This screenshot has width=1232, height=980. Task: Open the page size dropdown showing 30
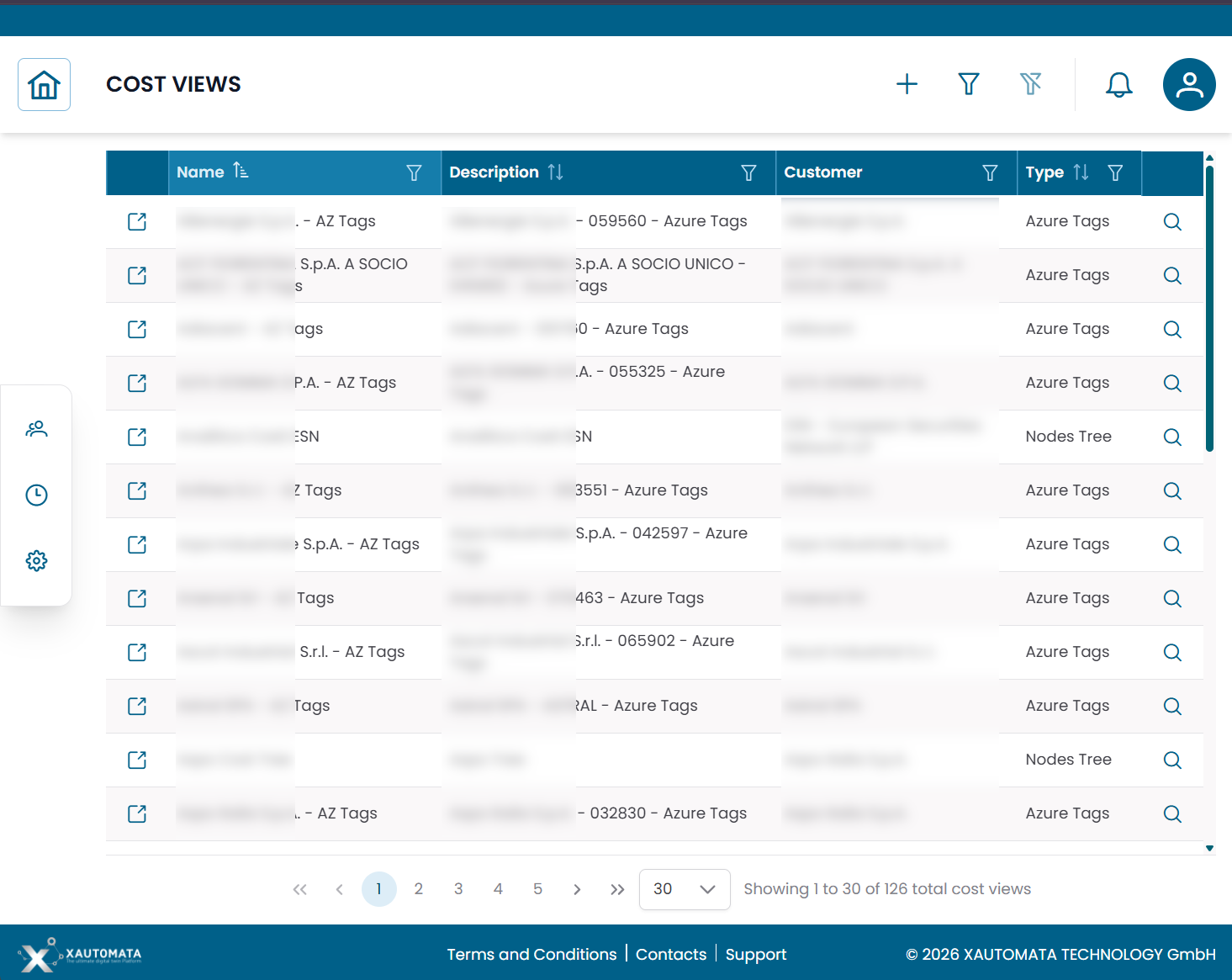(x=684, y=889)
